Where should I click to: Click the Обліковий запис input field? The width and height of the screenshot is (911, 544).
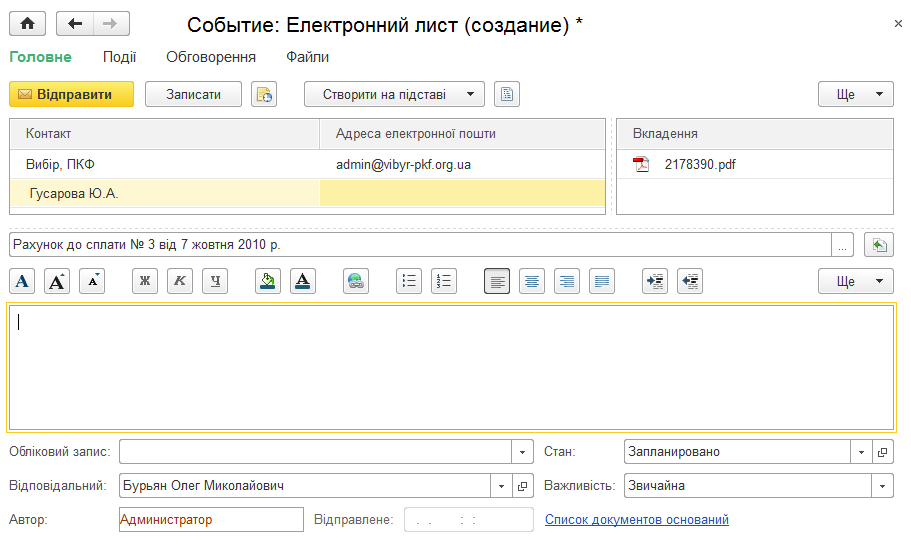[x=315, y=452]
